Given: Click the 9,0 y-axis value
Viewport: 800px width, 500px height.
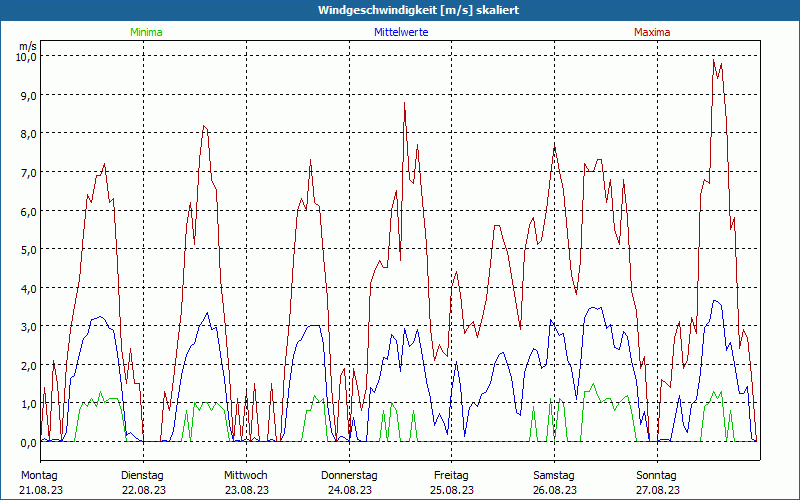Looking at the screenshot, I should click(28, 95).
